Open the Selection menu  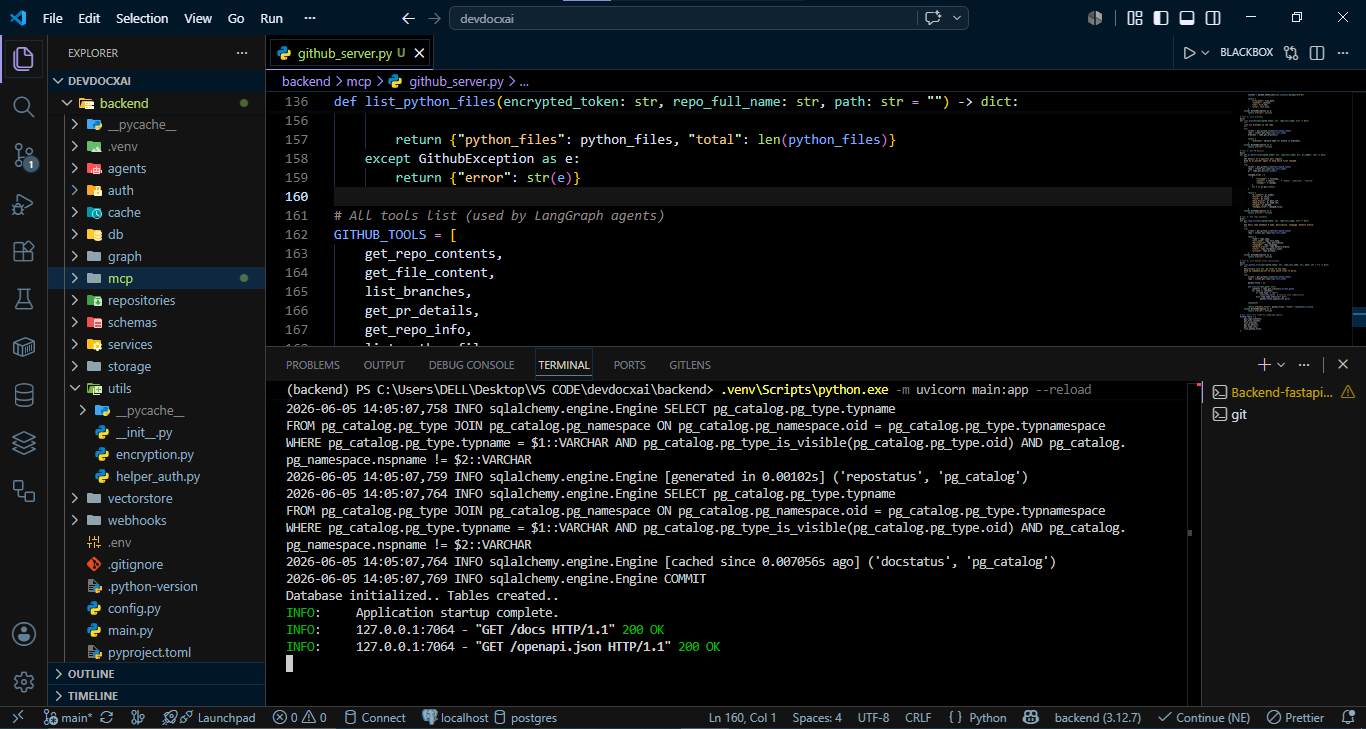pos(142,18)
